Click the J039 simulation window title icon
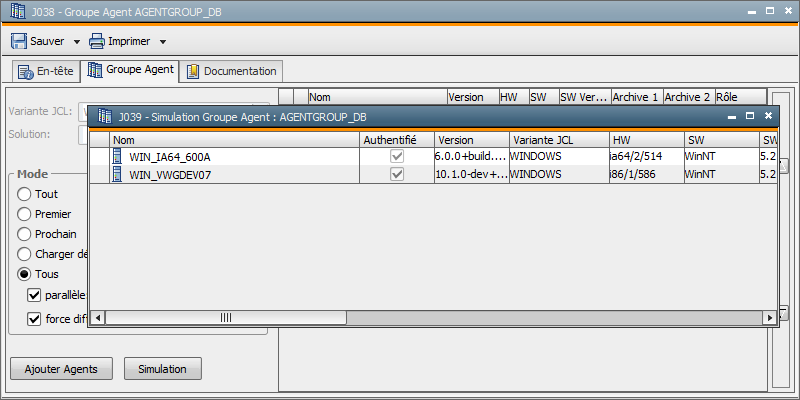The height and width of the screenshot is (400, 800). [103, 117]
